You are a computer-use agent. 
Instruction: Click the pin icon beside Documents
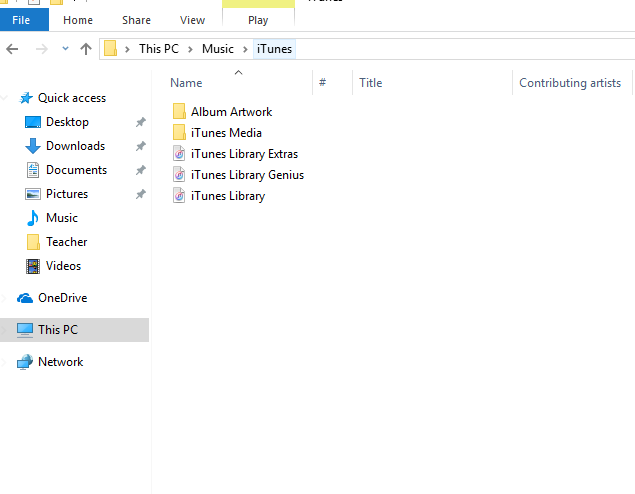pyautogui.click(x=141, y=170)
